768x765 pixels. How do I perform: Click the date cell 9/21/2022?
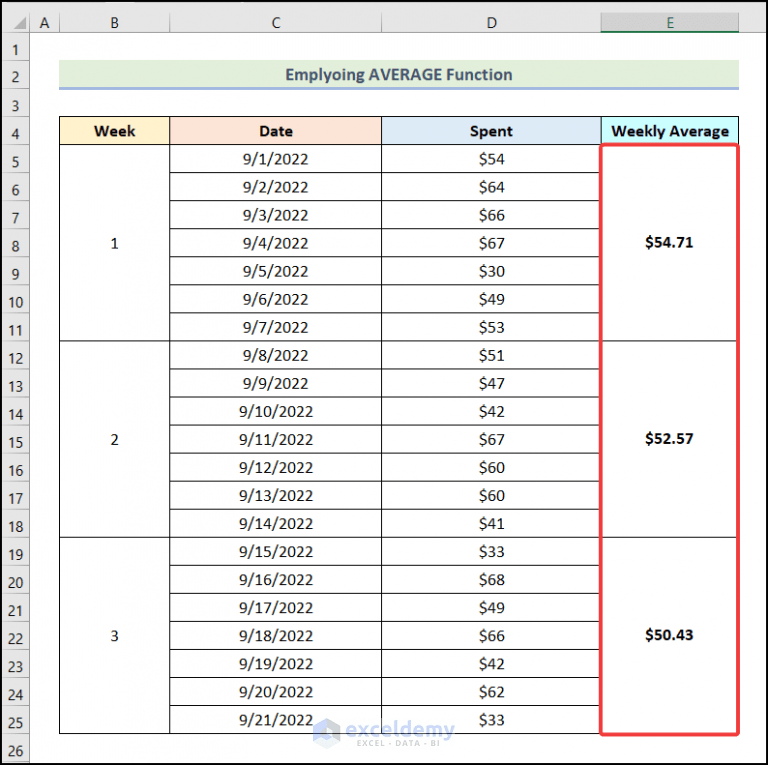(276, 719)
